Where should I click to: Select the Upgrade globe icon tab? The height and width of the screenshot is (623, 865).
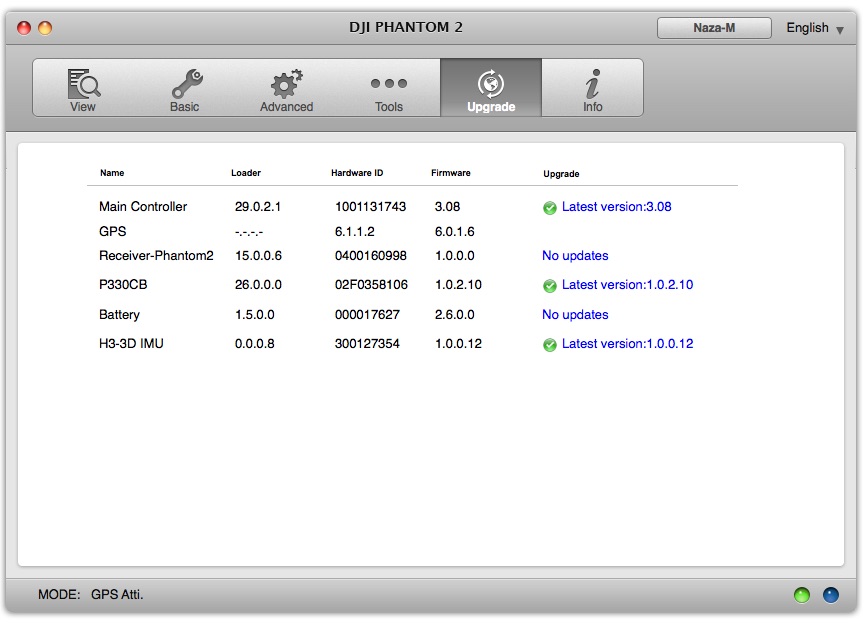point(490,84)
